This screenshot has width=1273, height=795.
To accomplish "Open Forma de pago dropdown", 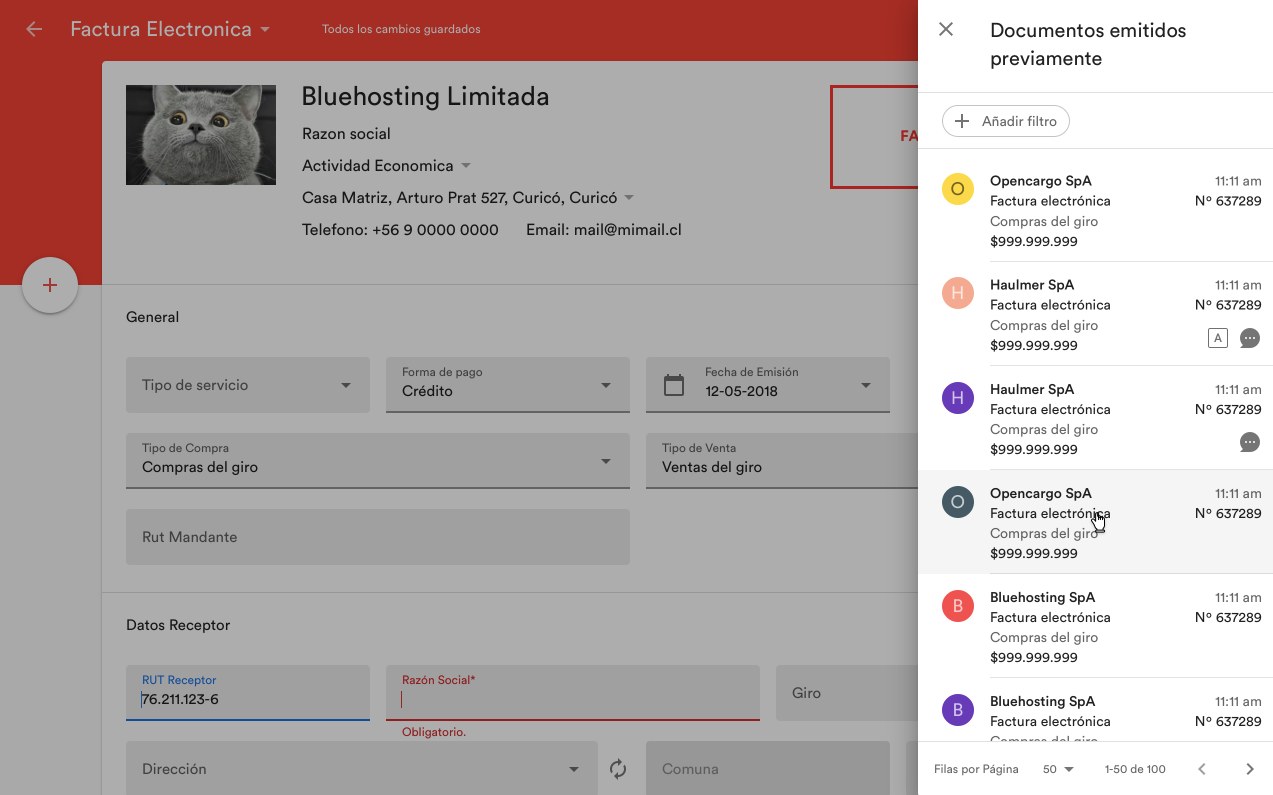I will [x=507, y=385].
